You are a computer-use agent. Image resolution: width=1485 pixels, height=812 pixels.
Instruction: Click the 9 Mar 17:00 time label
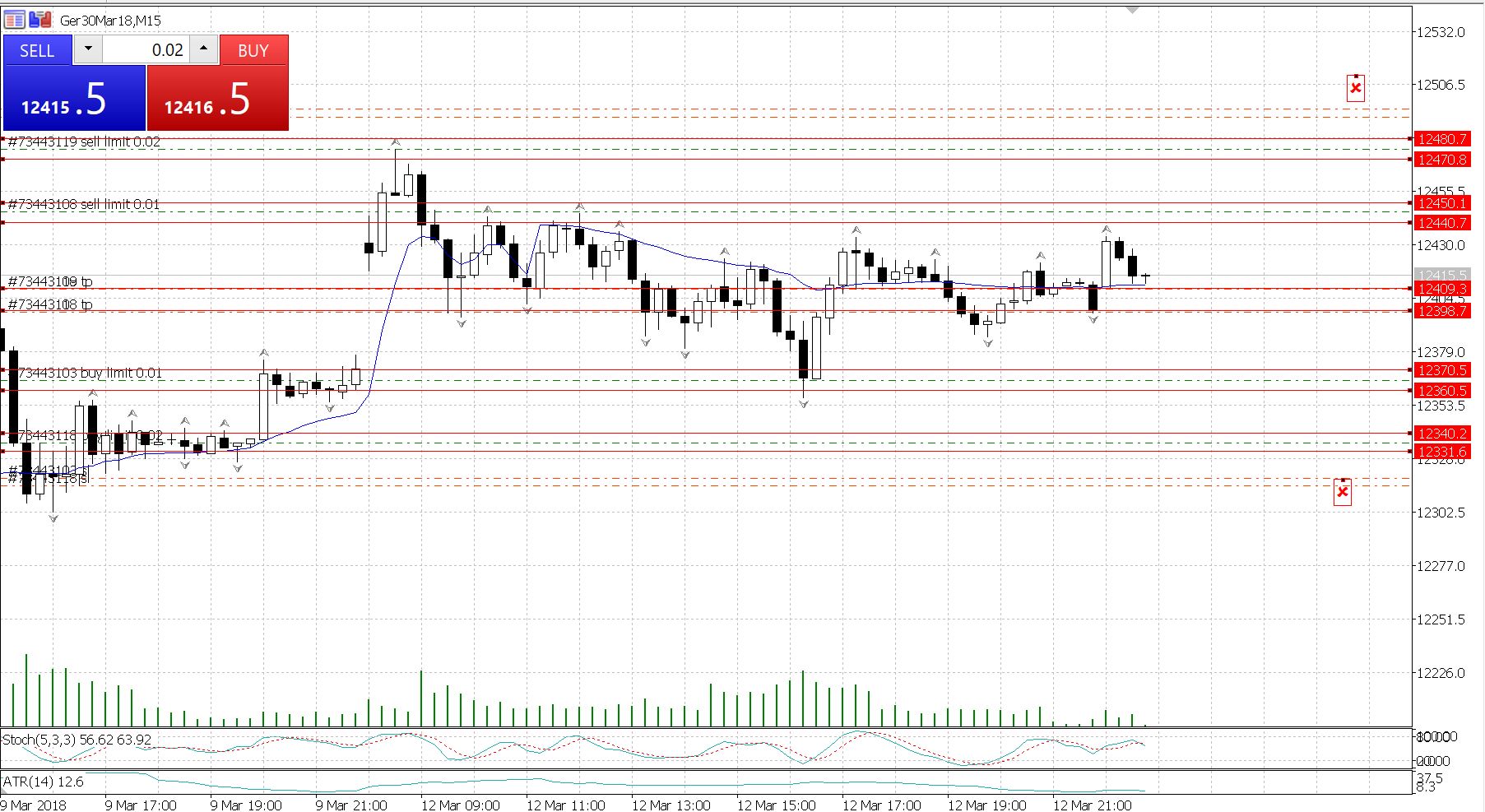pyautogui.click(x=141, y=805)
